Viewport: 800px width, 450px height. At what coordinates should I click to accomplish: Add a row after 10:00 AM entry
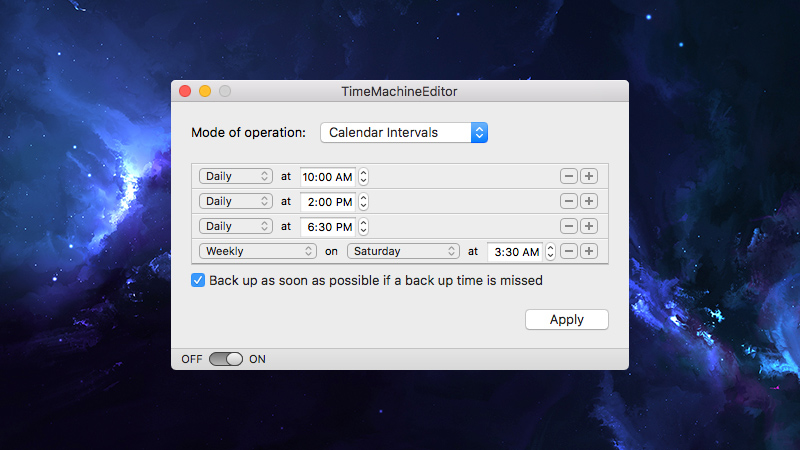[589, 176]
